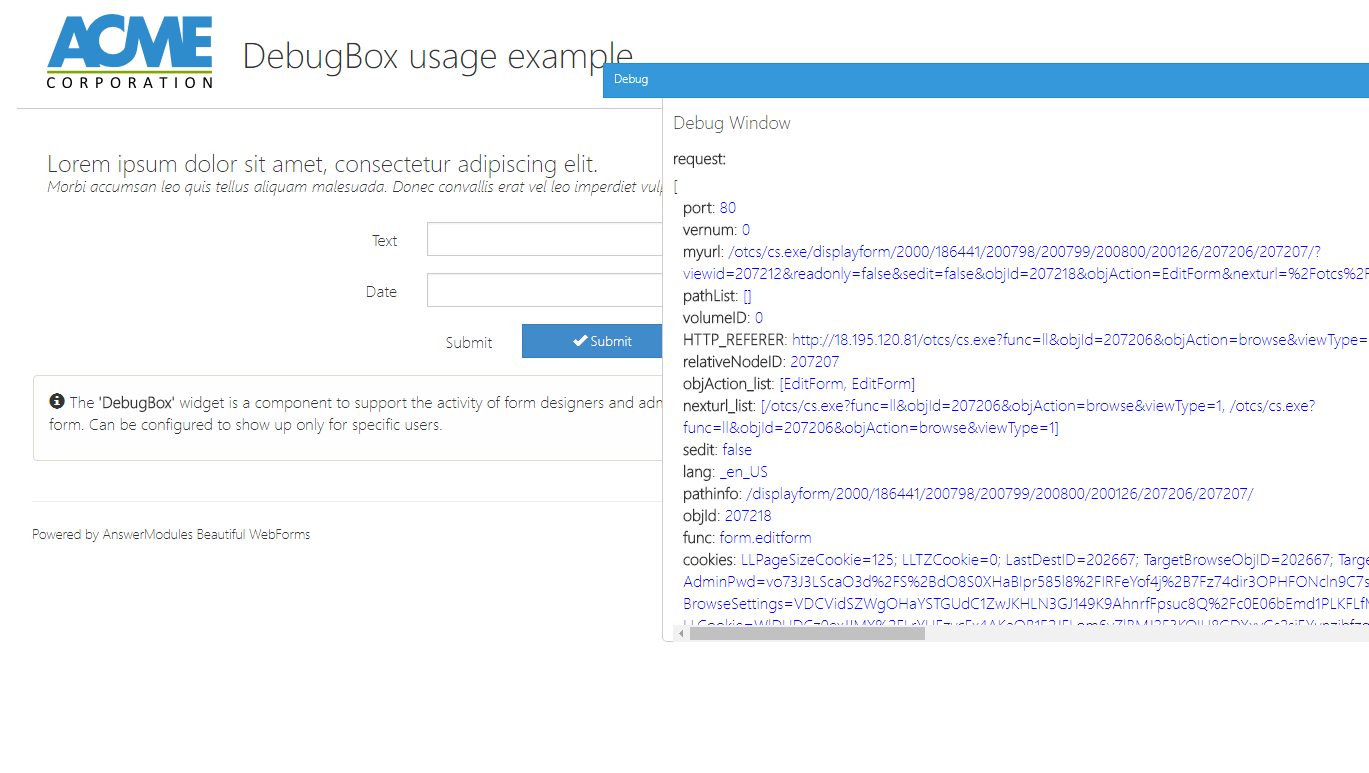Screen dimensions: 1369x773
Task: Click the ACME Corporation logo
Action: [130, 52]
